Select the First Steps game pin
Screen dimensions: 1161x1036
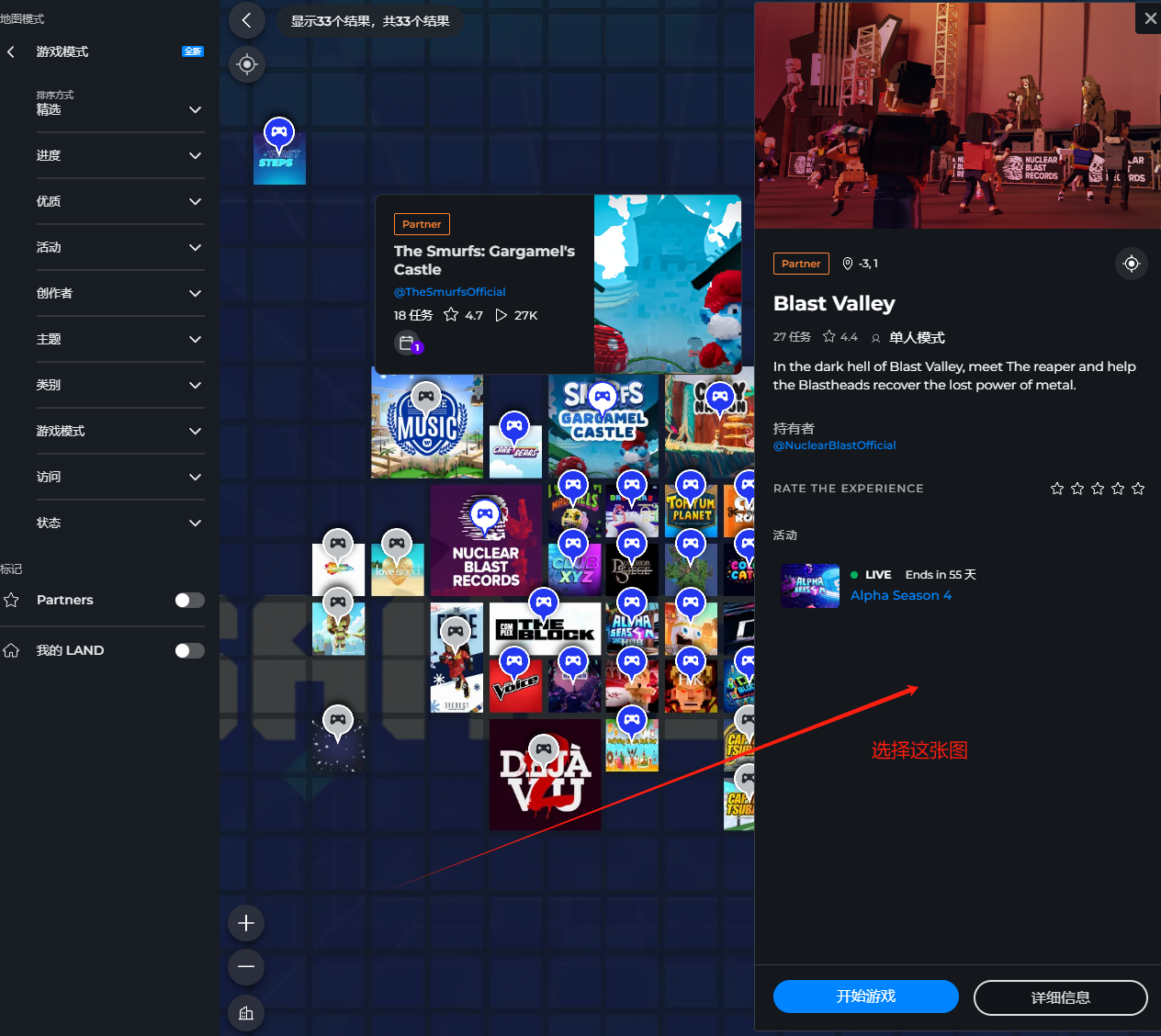point(279,134)
